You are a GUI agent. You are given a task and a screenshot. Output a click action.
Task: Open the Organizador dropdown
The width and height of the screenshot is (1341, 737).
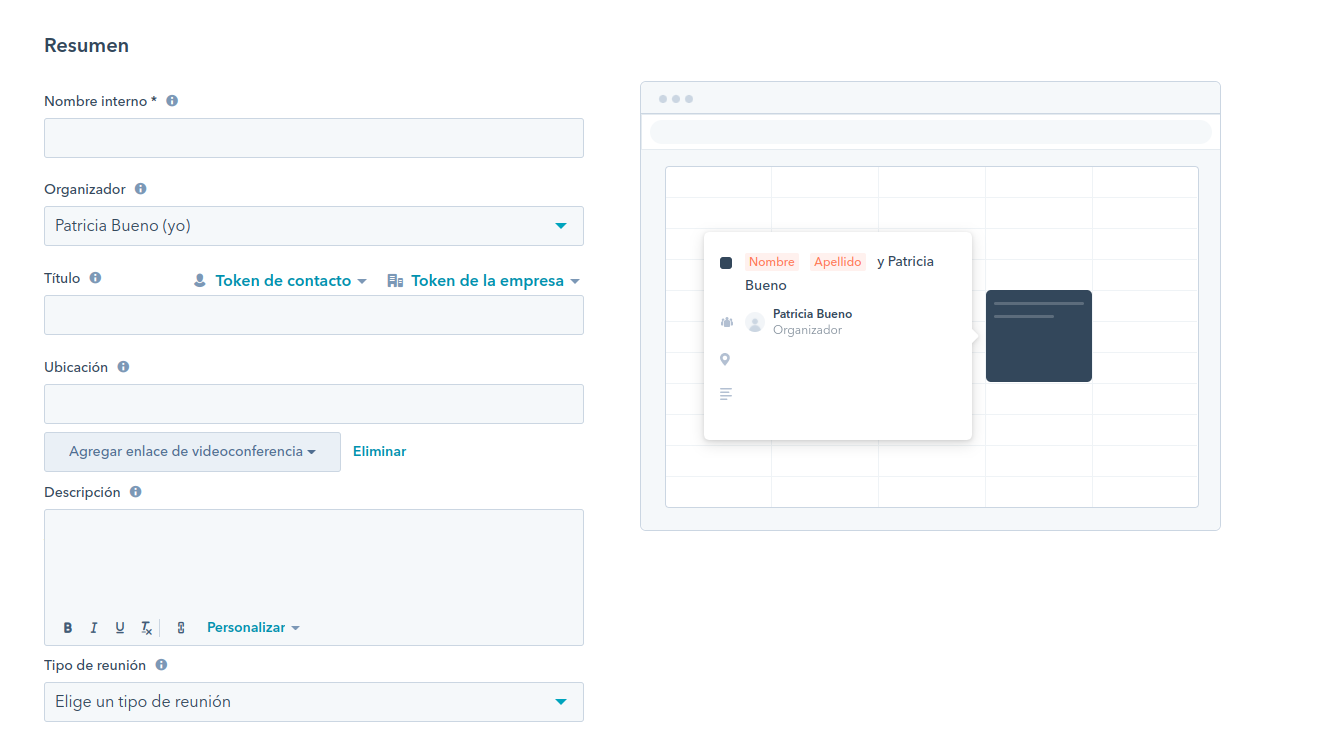314,226
